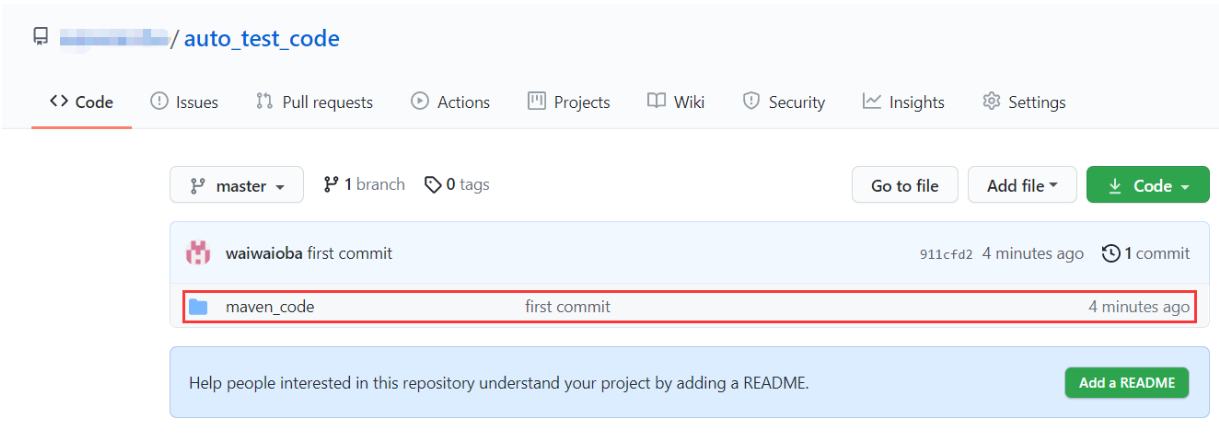Click the waiwaioba avatar image
Screen dimensions: 1219x436
tap(199, 253)
